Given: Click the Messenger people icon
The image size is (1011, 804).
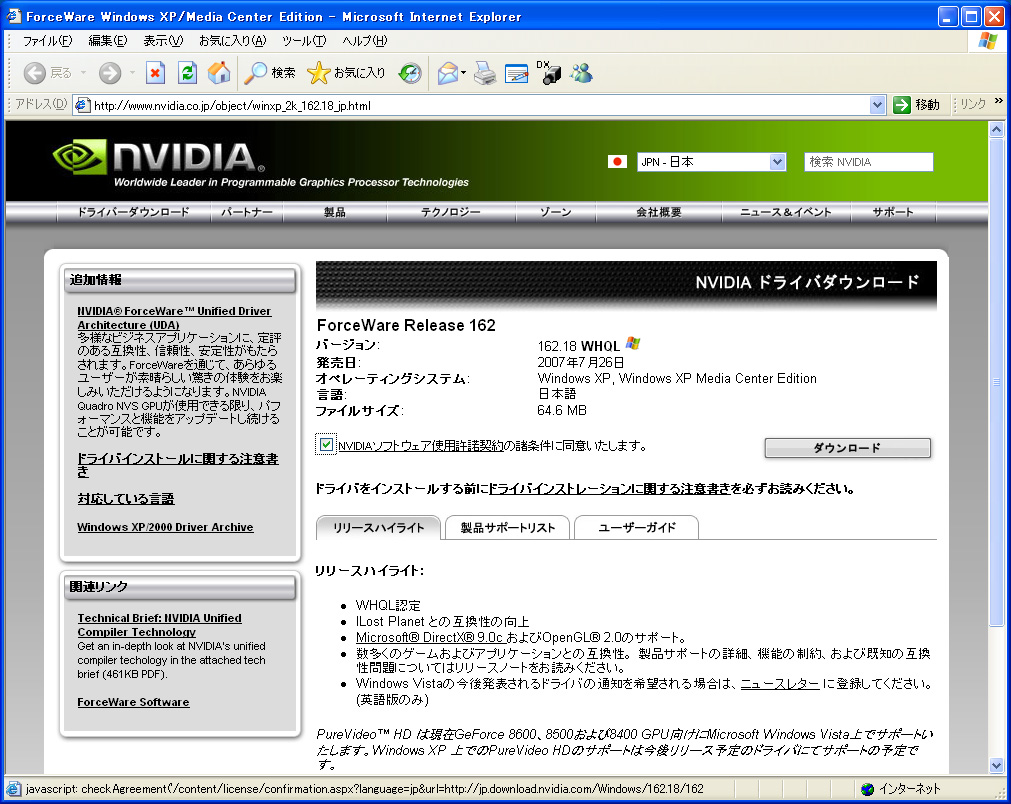Looking at the screenshot, I should click(x=581, y=73).
